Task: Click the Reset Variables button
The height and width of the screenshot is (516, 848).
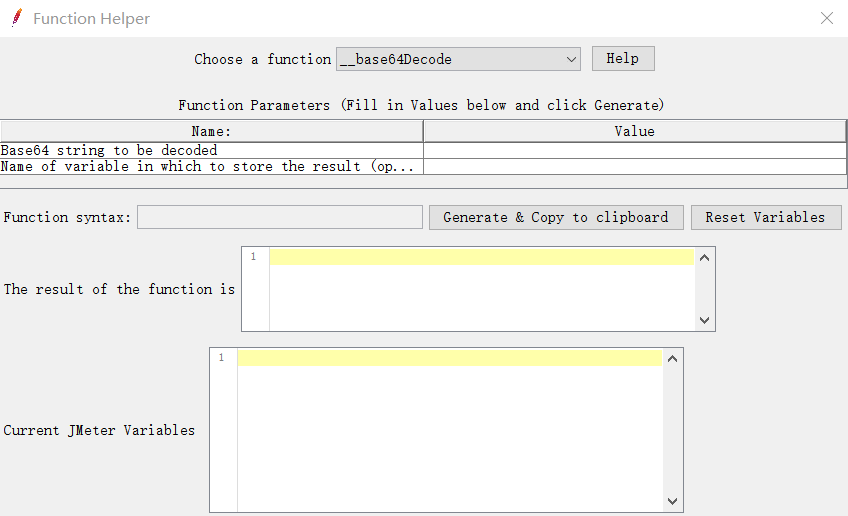Action: click(766, 217)
